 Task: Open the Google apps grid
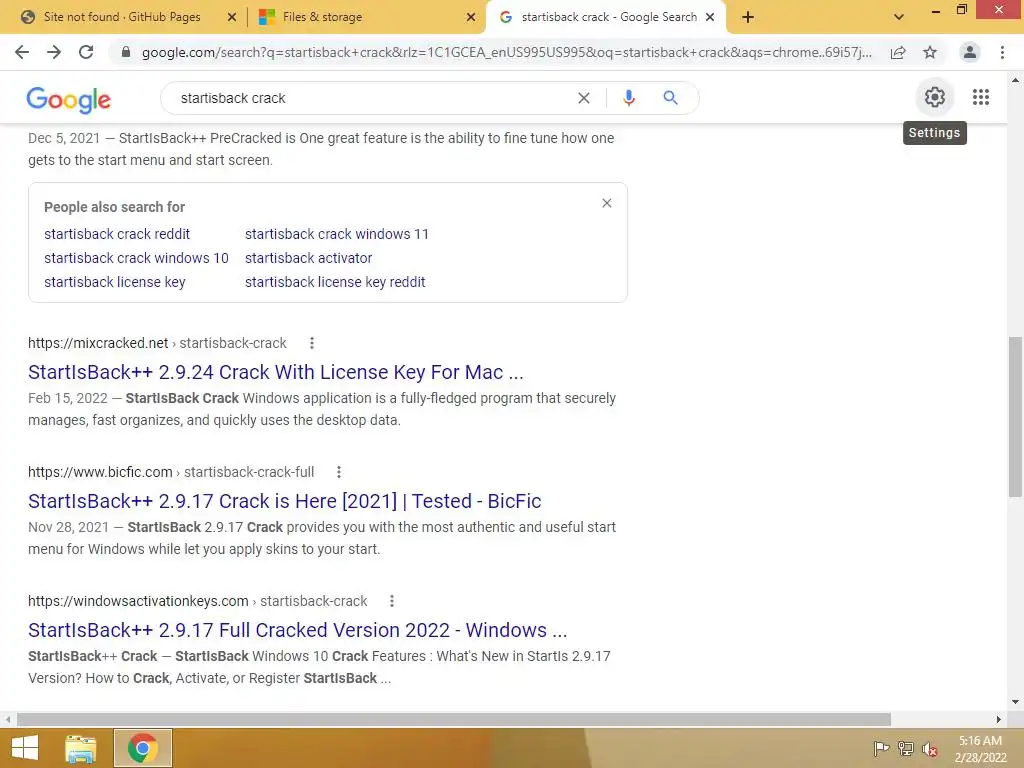pos(981,97)
